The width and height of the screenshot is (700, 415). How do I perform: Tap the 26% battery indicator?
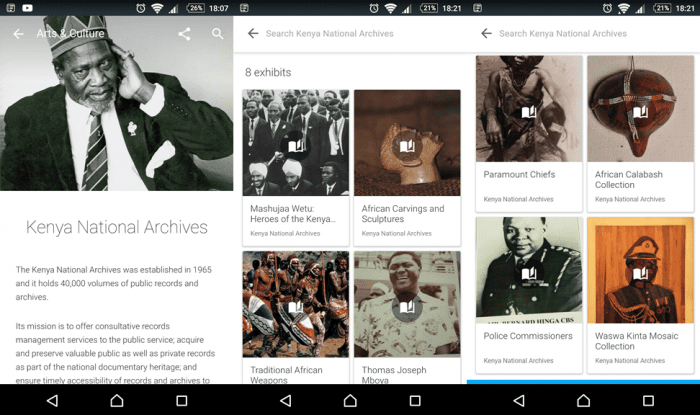(196, 8)
